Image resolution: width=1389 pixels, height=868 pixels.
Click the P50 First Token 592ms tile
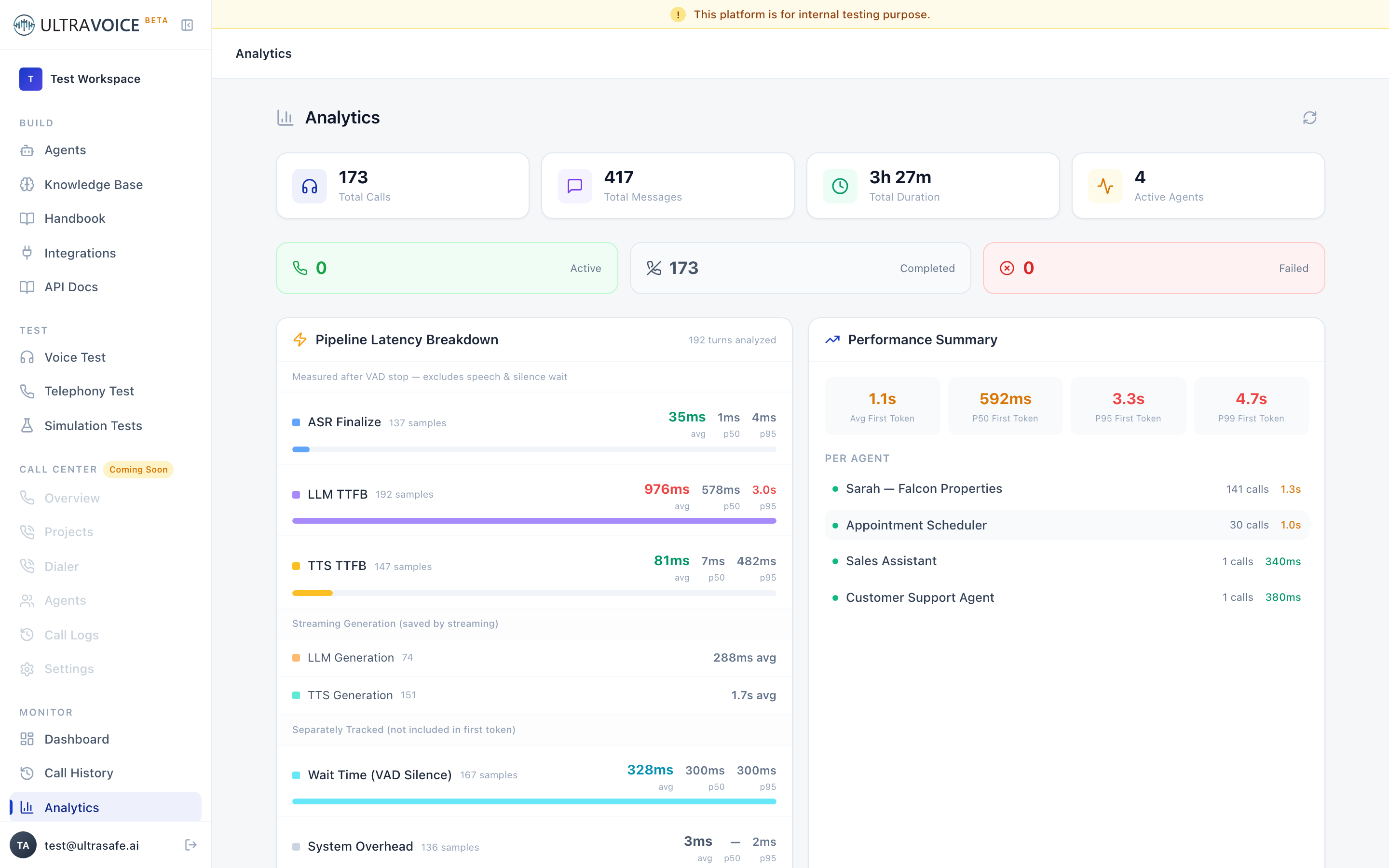[1005, 406]
